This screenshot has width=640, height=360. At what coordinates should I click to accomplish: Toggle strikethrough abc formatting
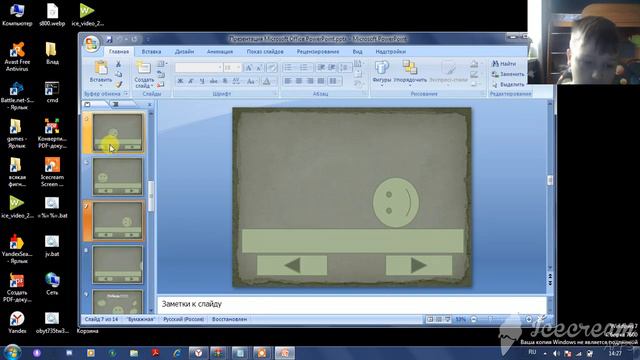point(213,81)
